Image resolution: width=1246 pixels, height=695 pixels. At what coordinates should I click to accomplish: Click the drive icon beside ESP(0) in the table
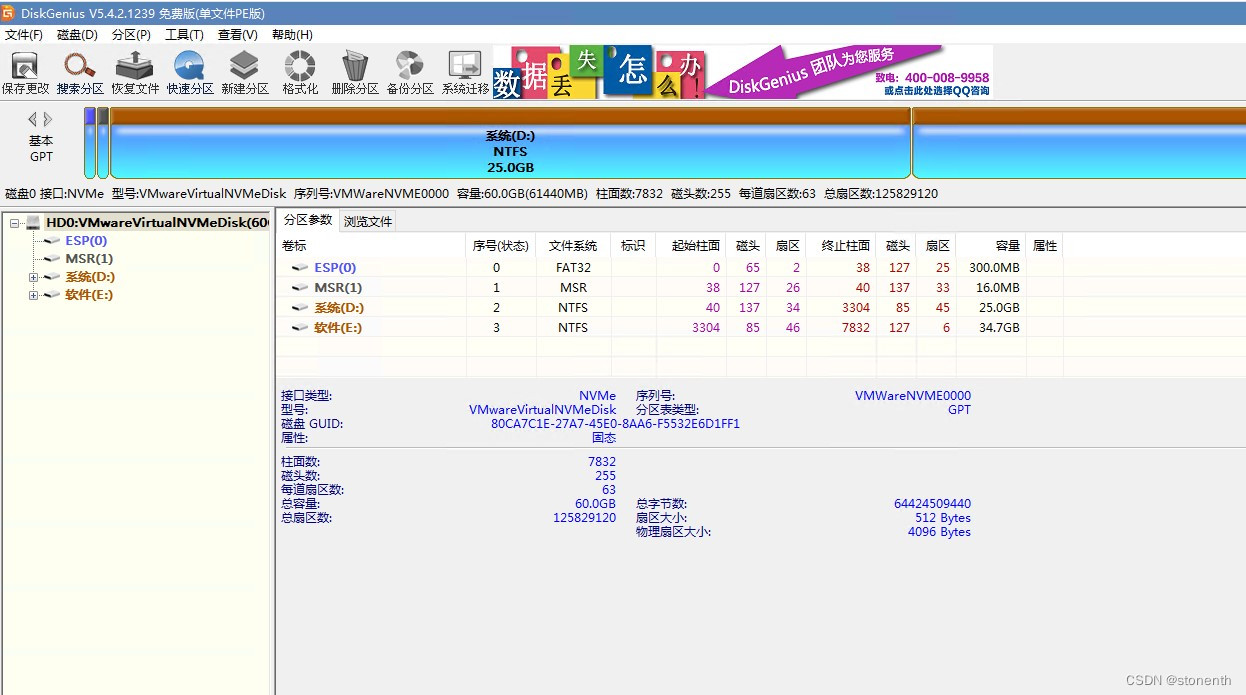click(x=300, y=268)
